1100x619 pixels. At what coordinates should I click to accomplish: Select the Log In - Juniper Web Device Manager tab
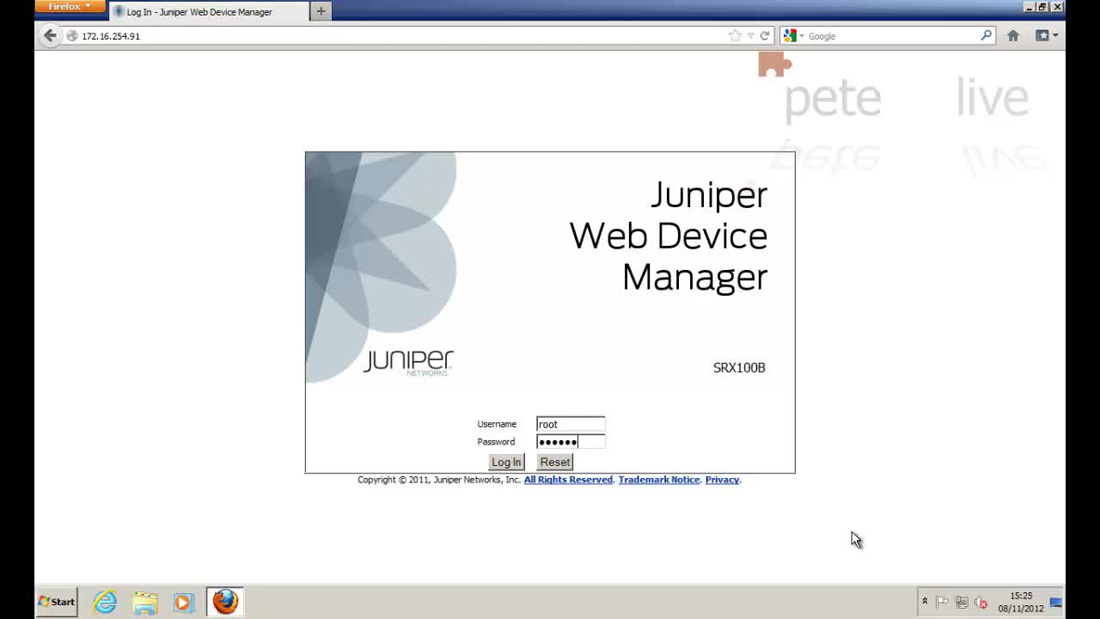point(208,12)
